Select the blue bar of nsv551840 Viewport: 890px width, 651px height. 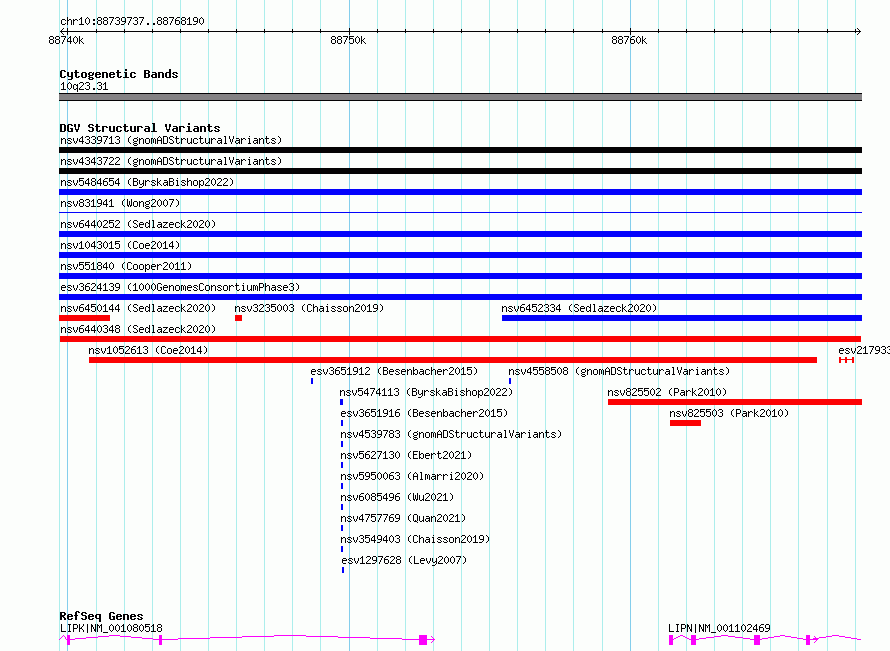click(x=460, y=276)
